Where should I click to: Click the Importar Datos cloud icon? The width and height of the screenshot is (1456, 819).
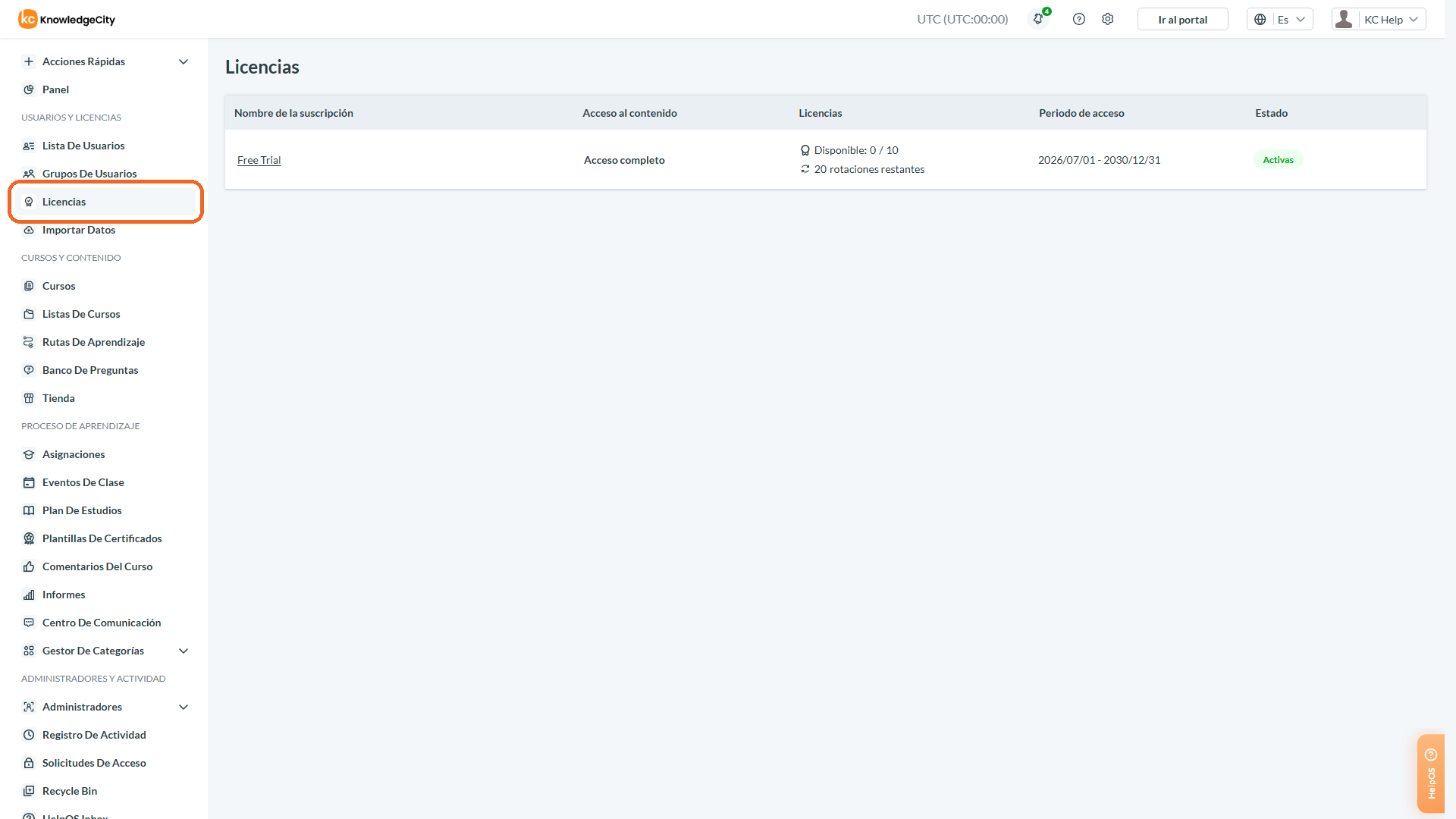29,230
